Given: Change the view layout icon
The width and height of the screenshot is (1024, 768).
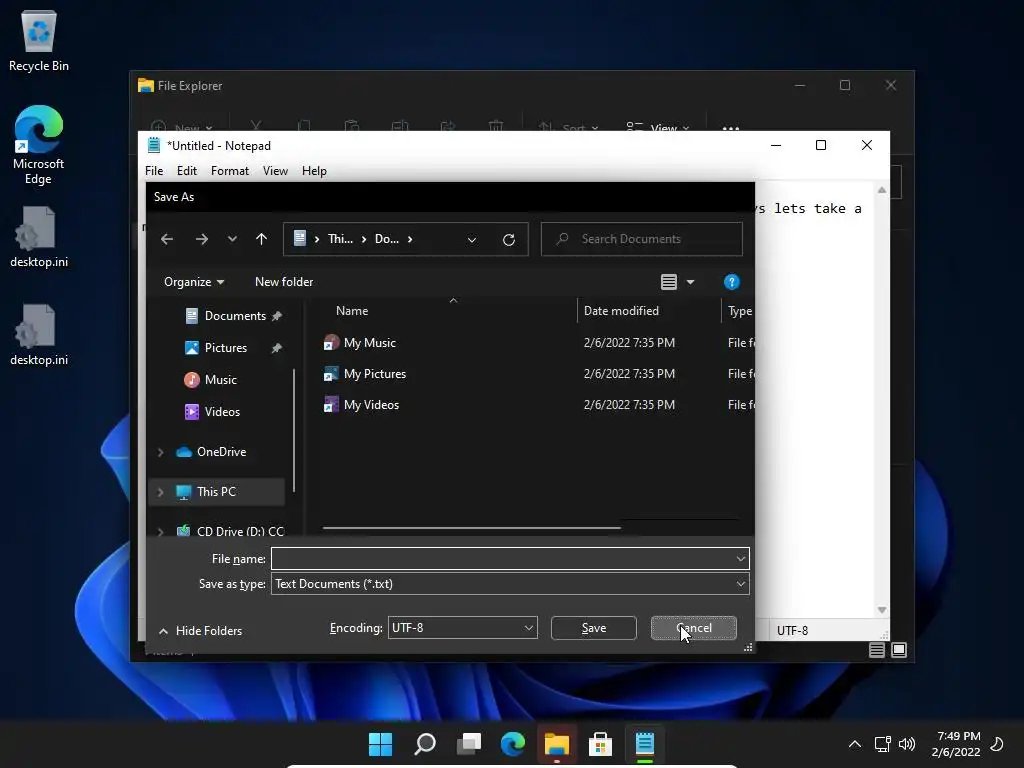Looking at the screenshot, I should coord(668,282).
